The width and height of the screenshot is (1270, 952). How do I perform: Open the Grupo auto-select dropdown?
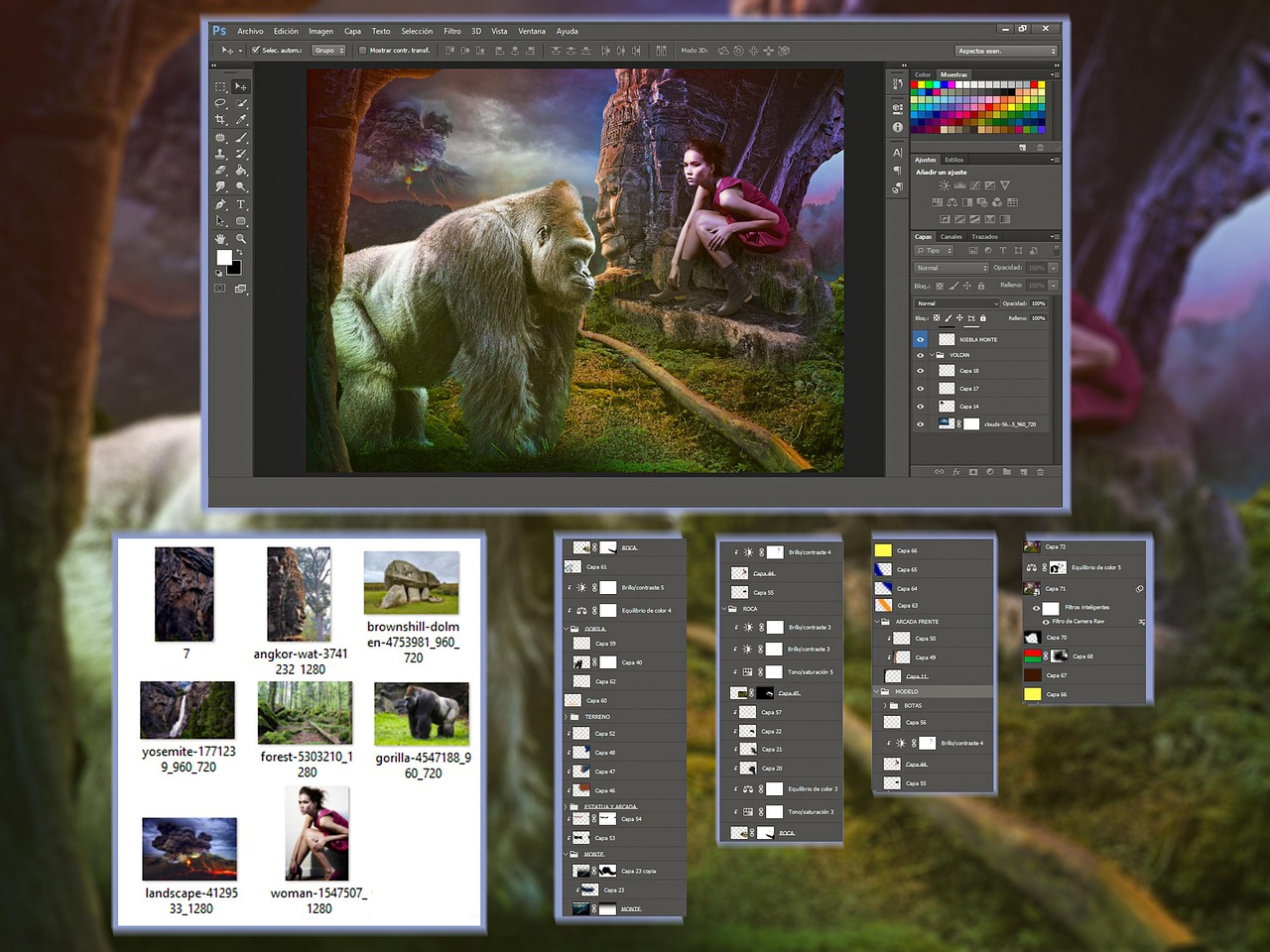[x=328, y=51]
